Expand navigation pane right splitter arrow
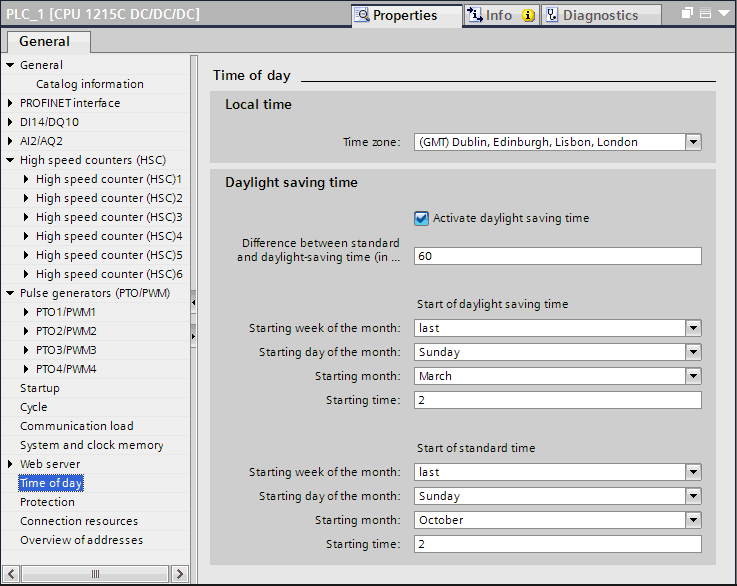Image resolution: width=737 pixels, height=586 pixels. (193, 336)
